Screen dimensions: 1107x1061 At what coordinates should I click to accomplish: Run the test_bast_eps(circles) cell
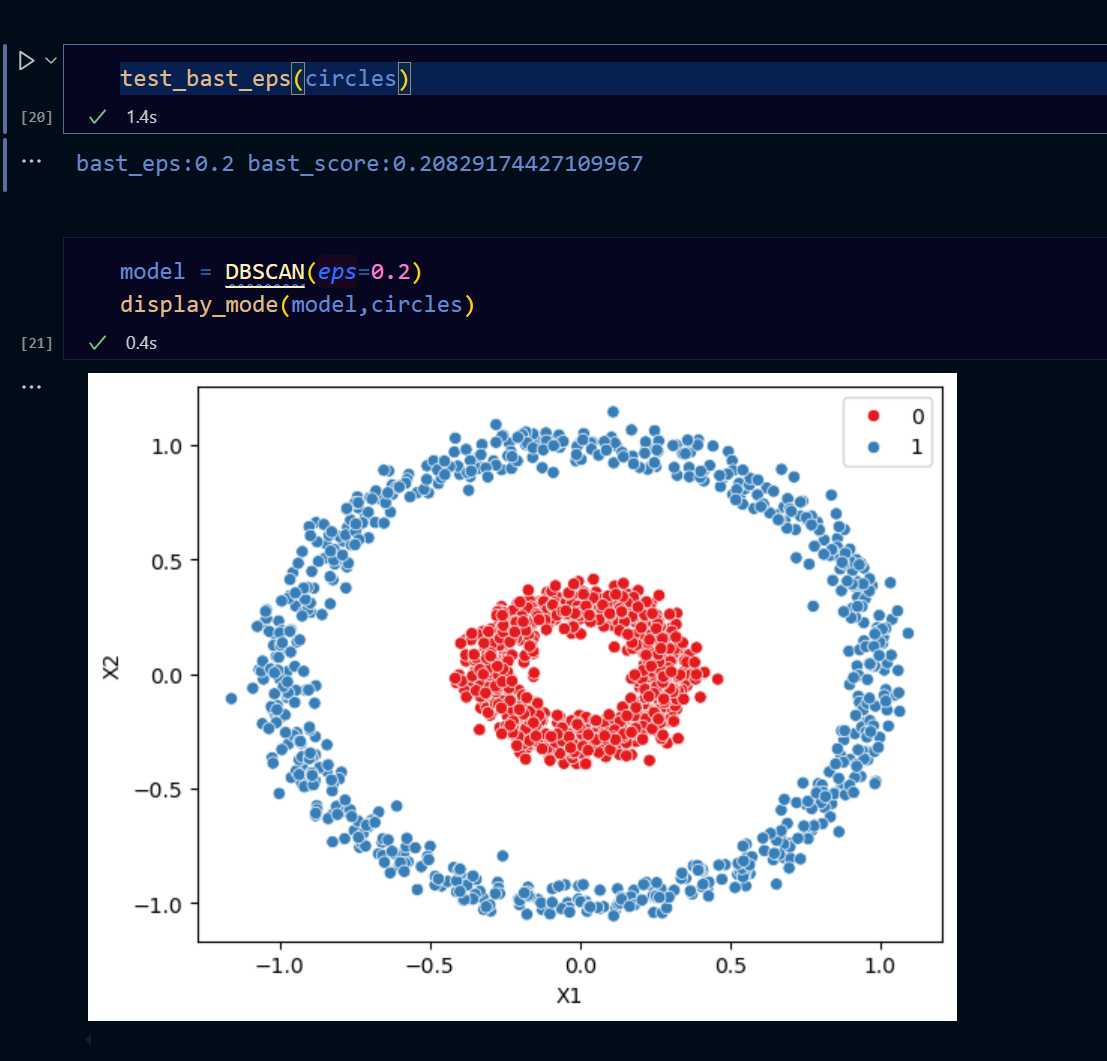(x=26, y=61)
